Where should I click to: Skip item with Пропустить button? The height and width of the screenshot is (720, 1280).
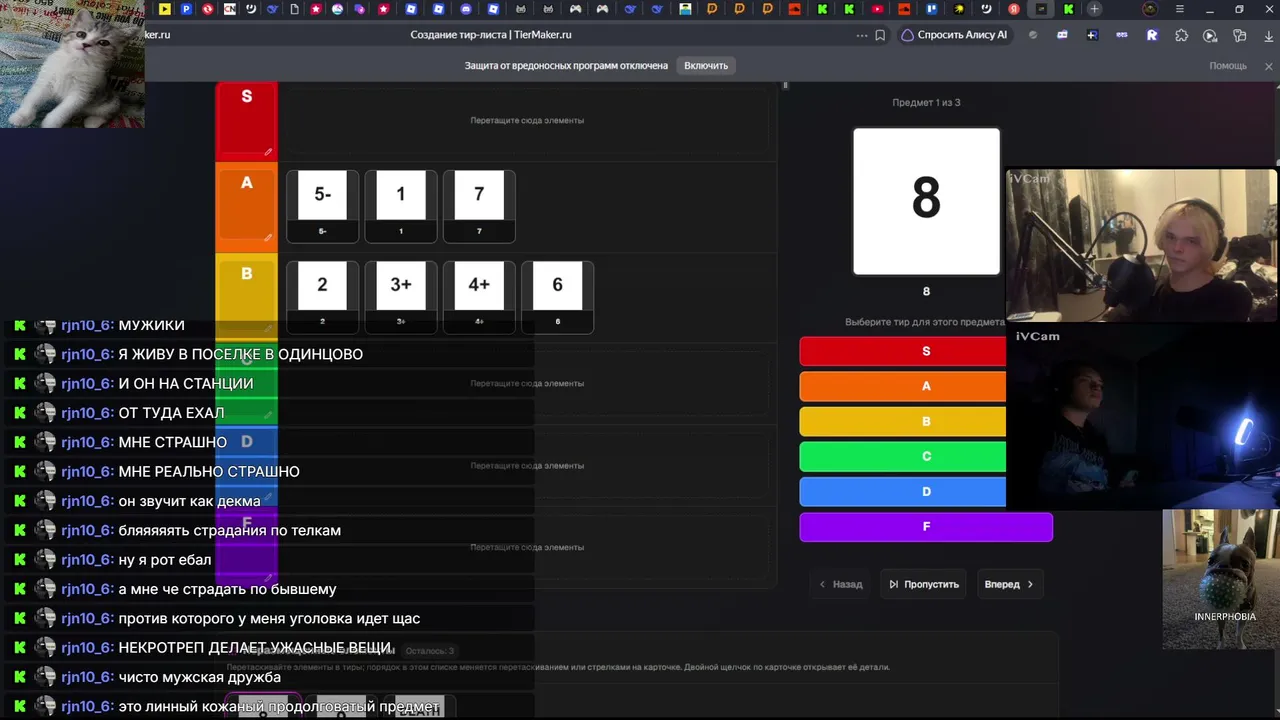click(x=924, y=584)
